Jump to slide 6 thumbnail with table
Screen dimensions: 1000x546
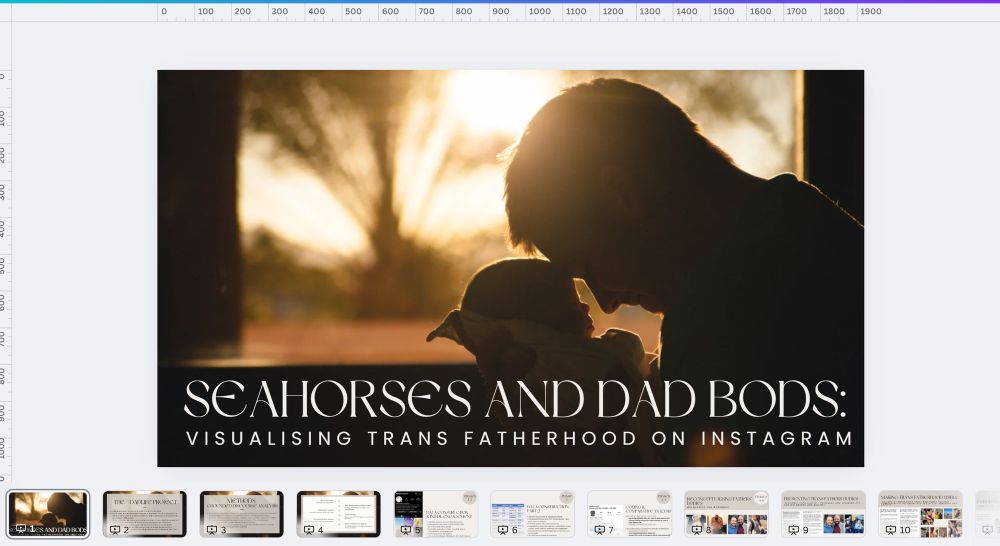(533, 514)
